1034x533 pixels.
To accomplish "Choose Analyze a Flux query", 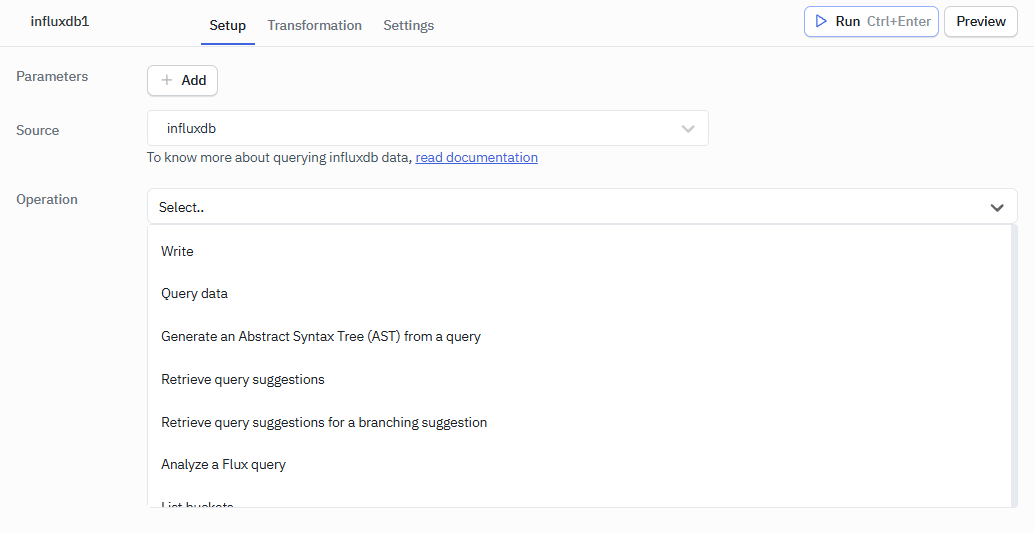I will click(223, 464).
